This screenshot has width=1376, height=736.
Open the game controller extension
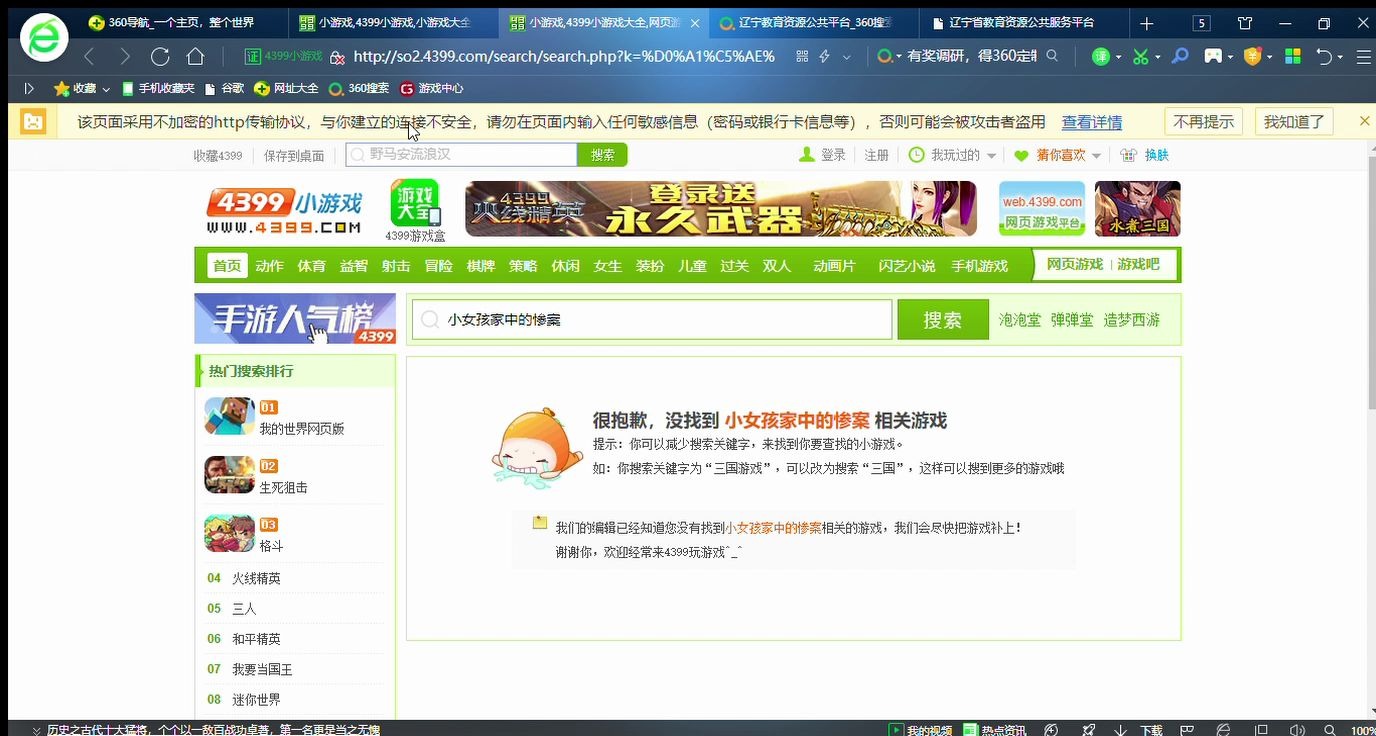pos(1212,57)
